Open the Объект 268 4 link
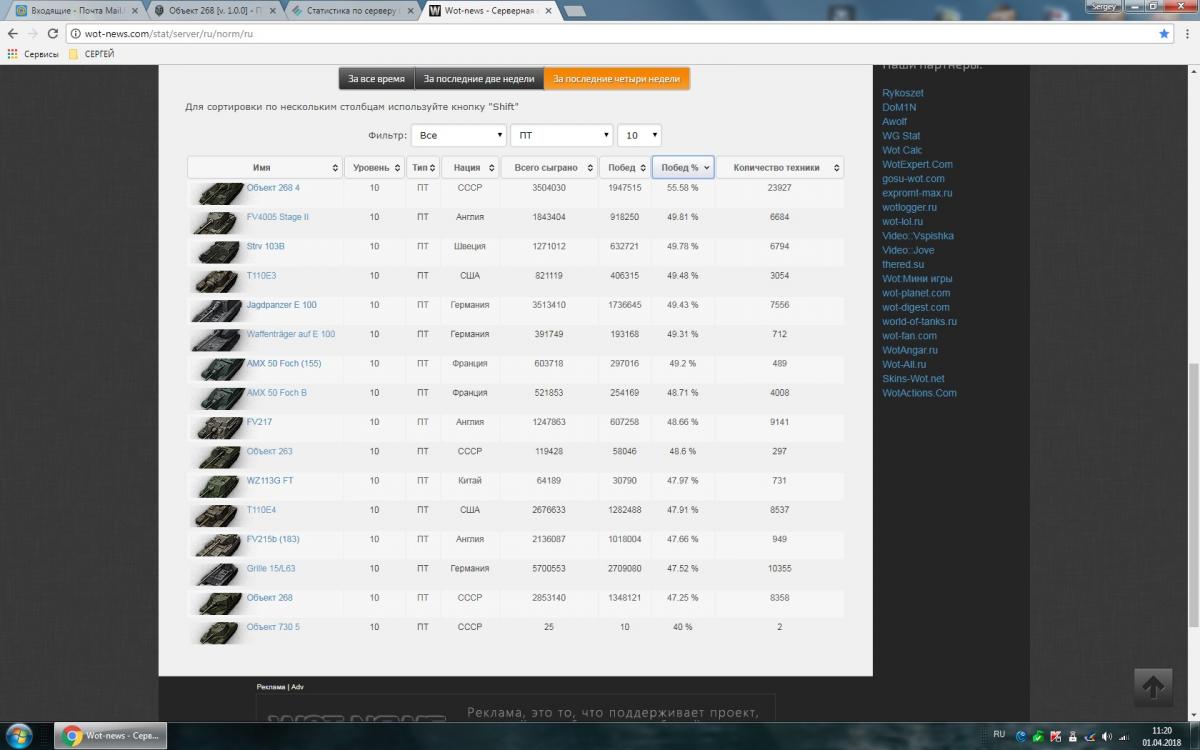Screen dimensions: 1200x750 tap(273, 188)
